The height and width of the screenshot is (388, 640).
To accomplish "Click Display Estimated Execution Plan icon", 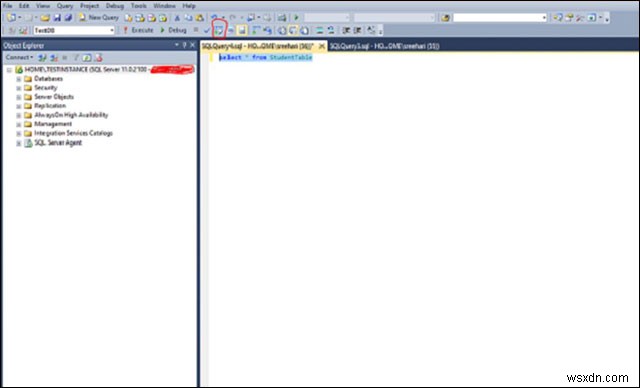I will [x=219, y=30].
